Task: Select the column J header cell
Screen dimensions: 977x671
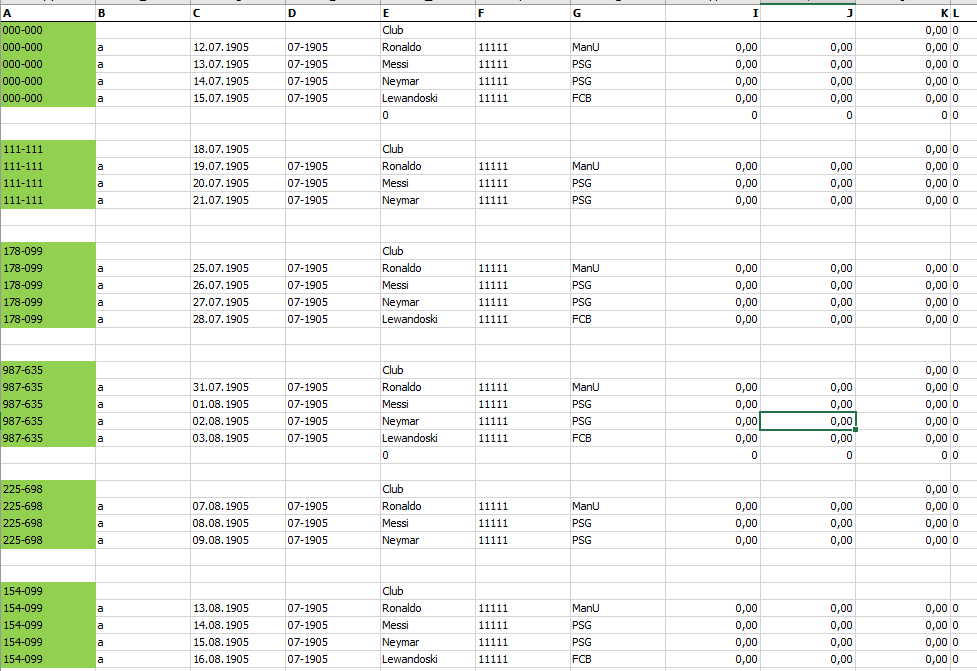Action: (x=808, y=13)
